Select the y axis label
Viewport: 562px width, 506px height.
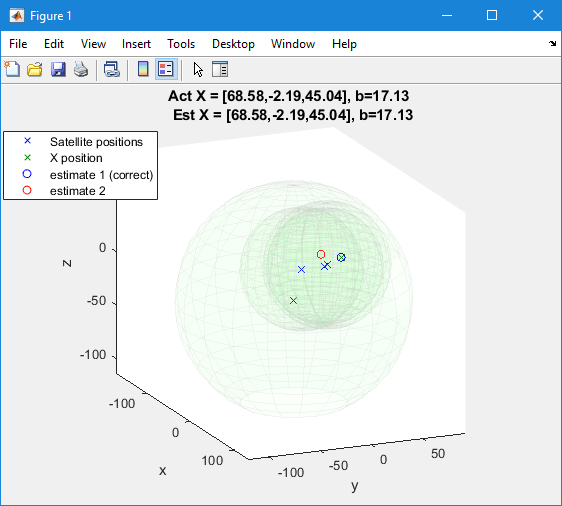354,486
